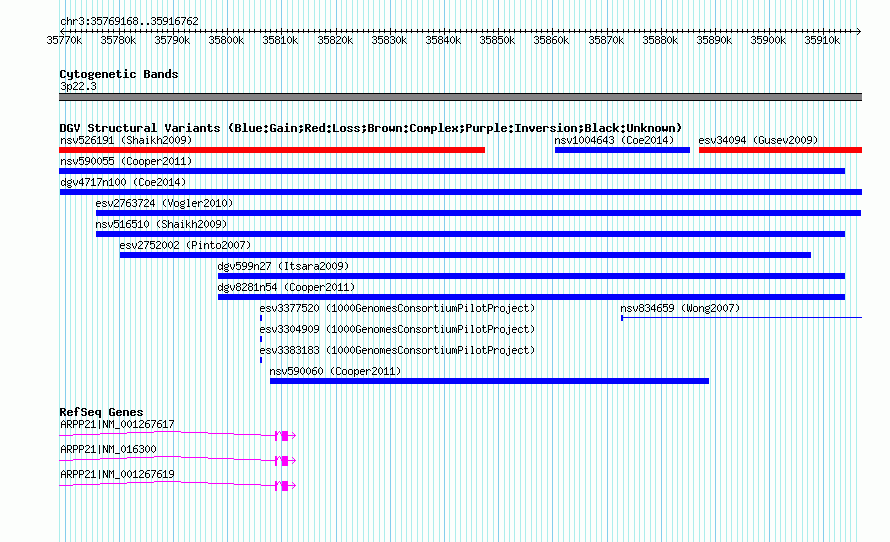This screenshot has height=542, width=890.
Task: Select the nsv1004643 (Coe2014) blue bar
Action: [x=622, y=150]
